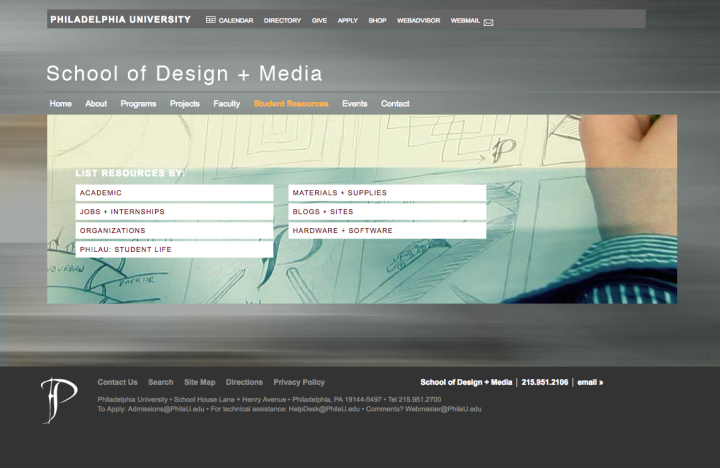
Task: Visit the Shop link
Action: 377,20
